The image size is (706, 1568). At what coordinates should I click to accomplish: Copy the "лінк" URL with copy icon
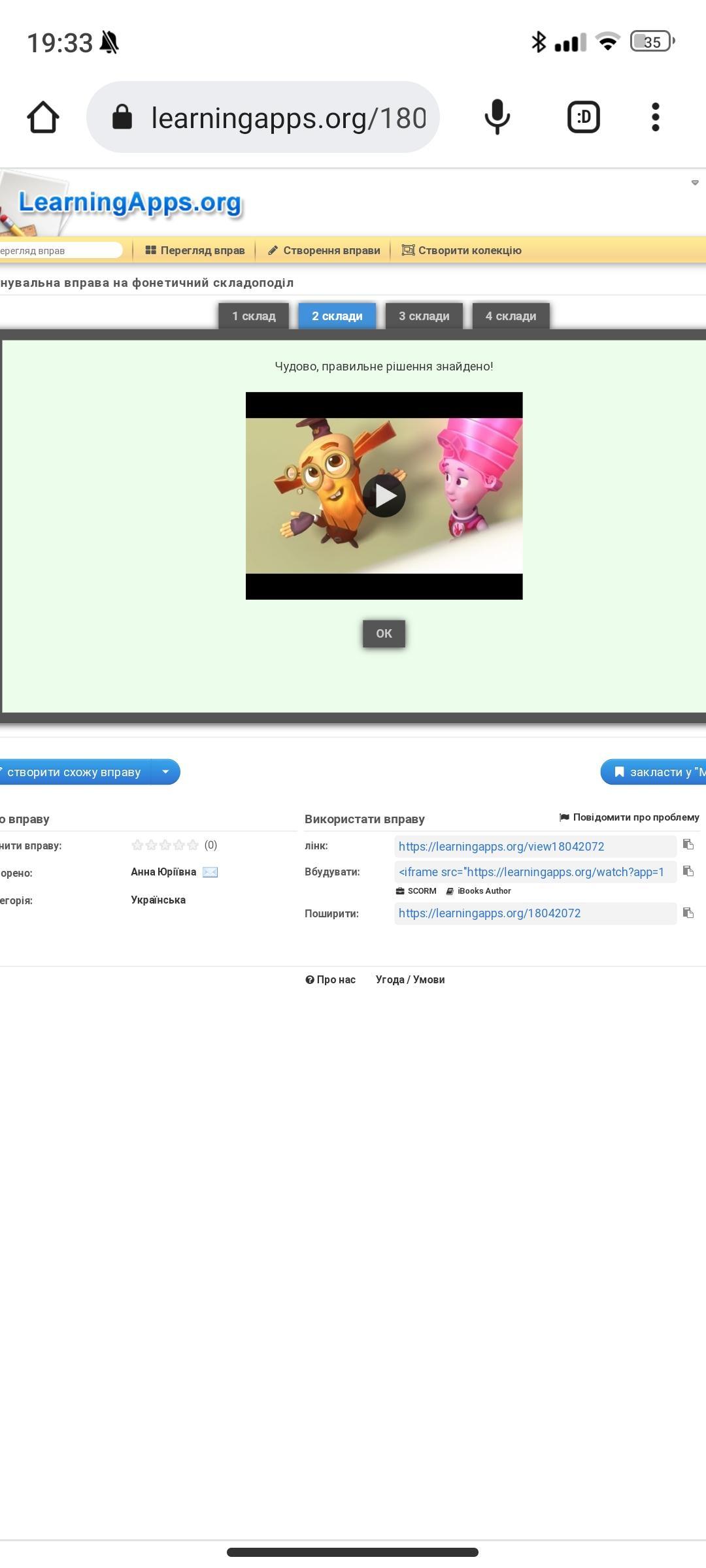[688, 845]
